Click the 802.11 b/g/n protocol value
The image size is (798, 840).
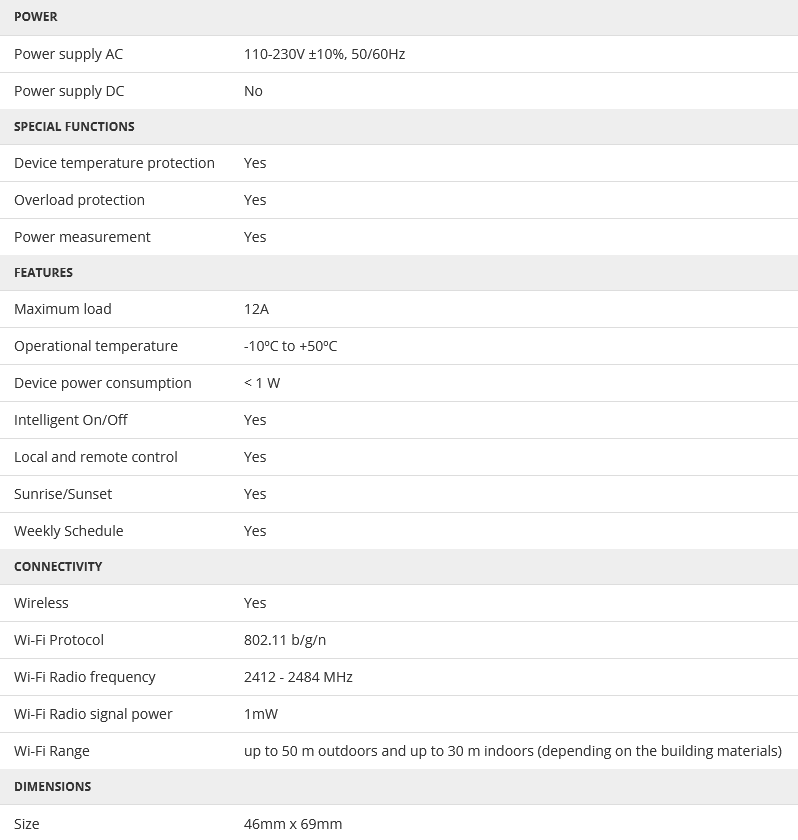[285, 640]
